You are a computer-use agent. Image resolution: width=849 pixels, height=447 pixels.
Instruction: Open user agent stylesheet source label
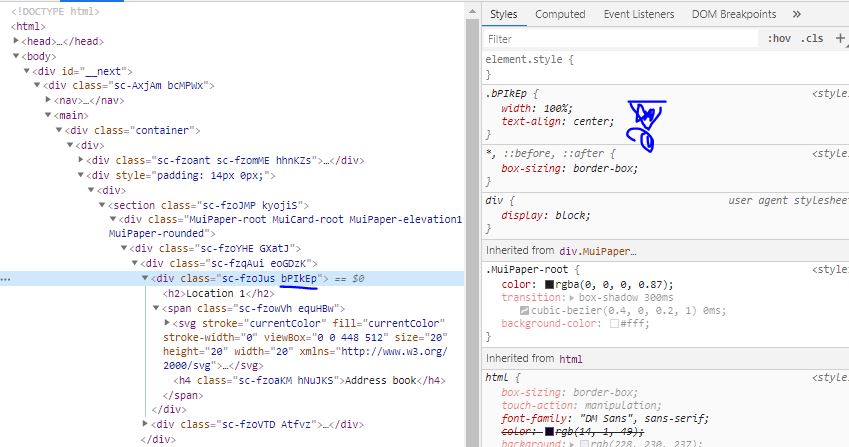coord(788,200)
